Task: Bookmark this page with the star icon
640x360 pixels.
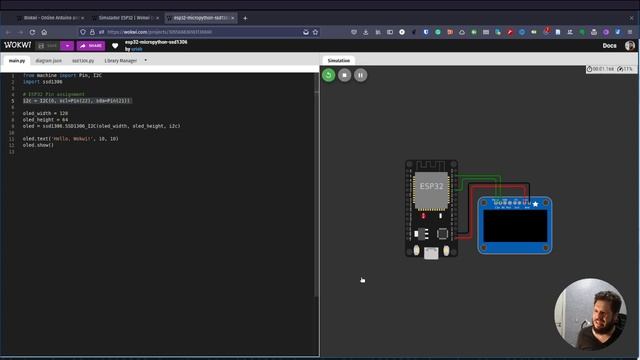Action: point(315,32)
